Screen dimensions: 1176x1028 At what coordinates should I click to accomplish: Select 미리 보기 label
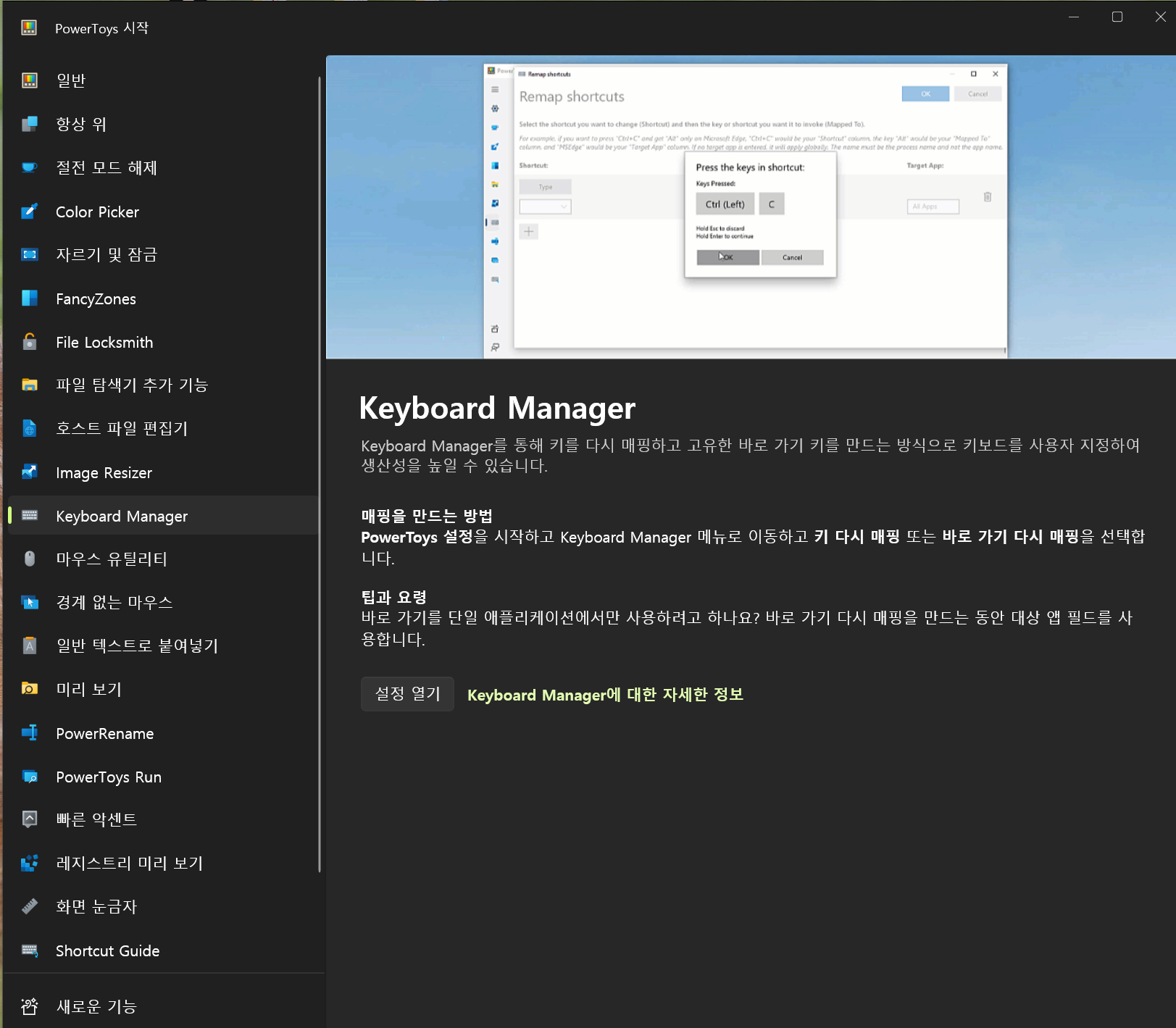pyautogui.click(x=88, y=689)
